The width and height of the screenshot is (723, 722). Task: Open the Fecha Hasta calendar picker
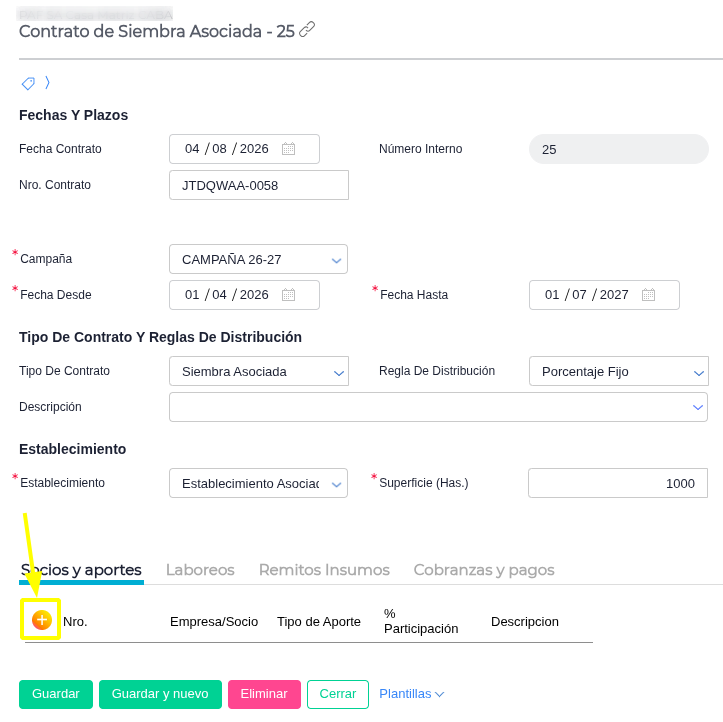[648, 294]
